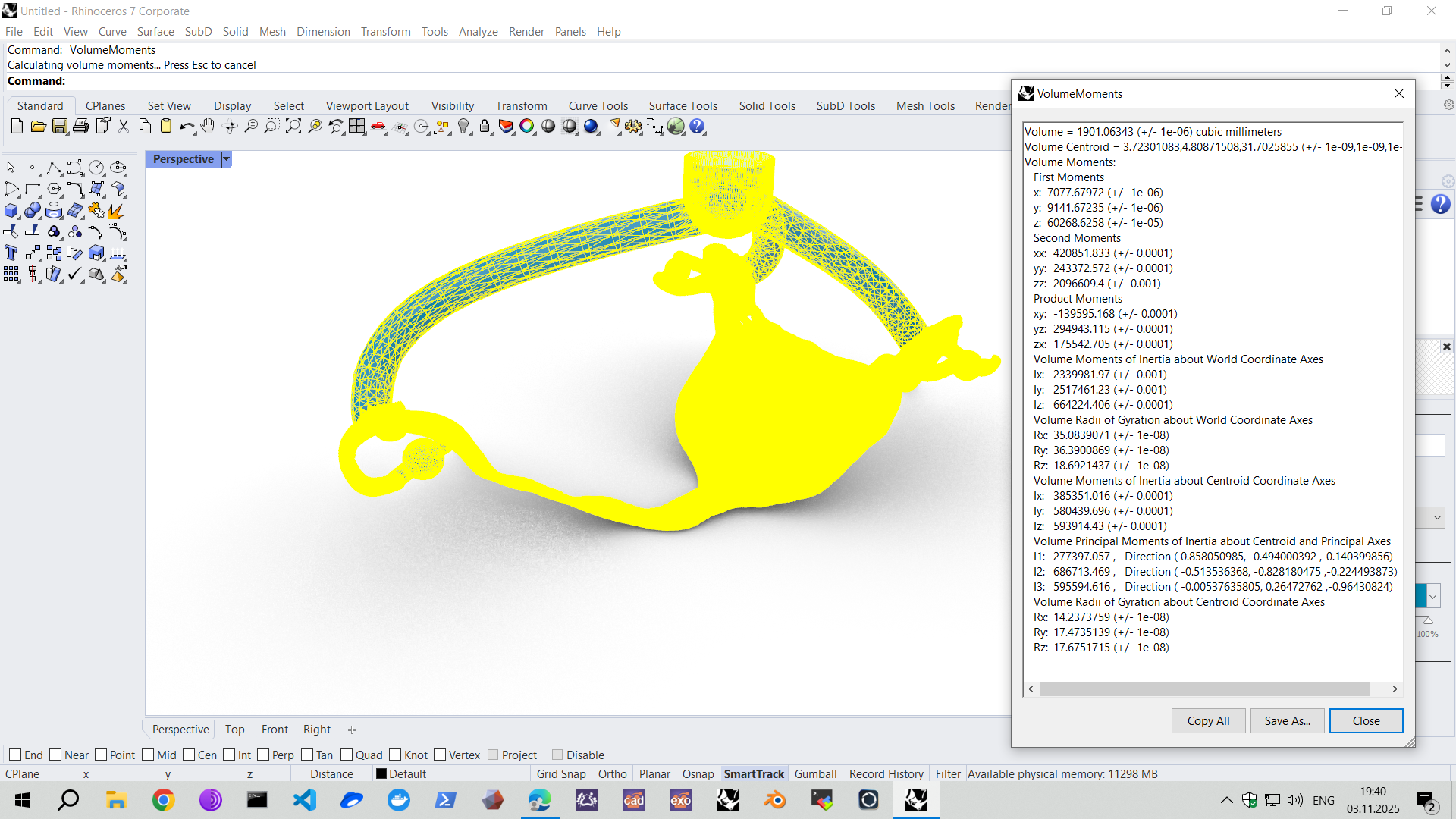Enable the End object snap checkbox
The image size is (1456, 819).
coord(15,755)
